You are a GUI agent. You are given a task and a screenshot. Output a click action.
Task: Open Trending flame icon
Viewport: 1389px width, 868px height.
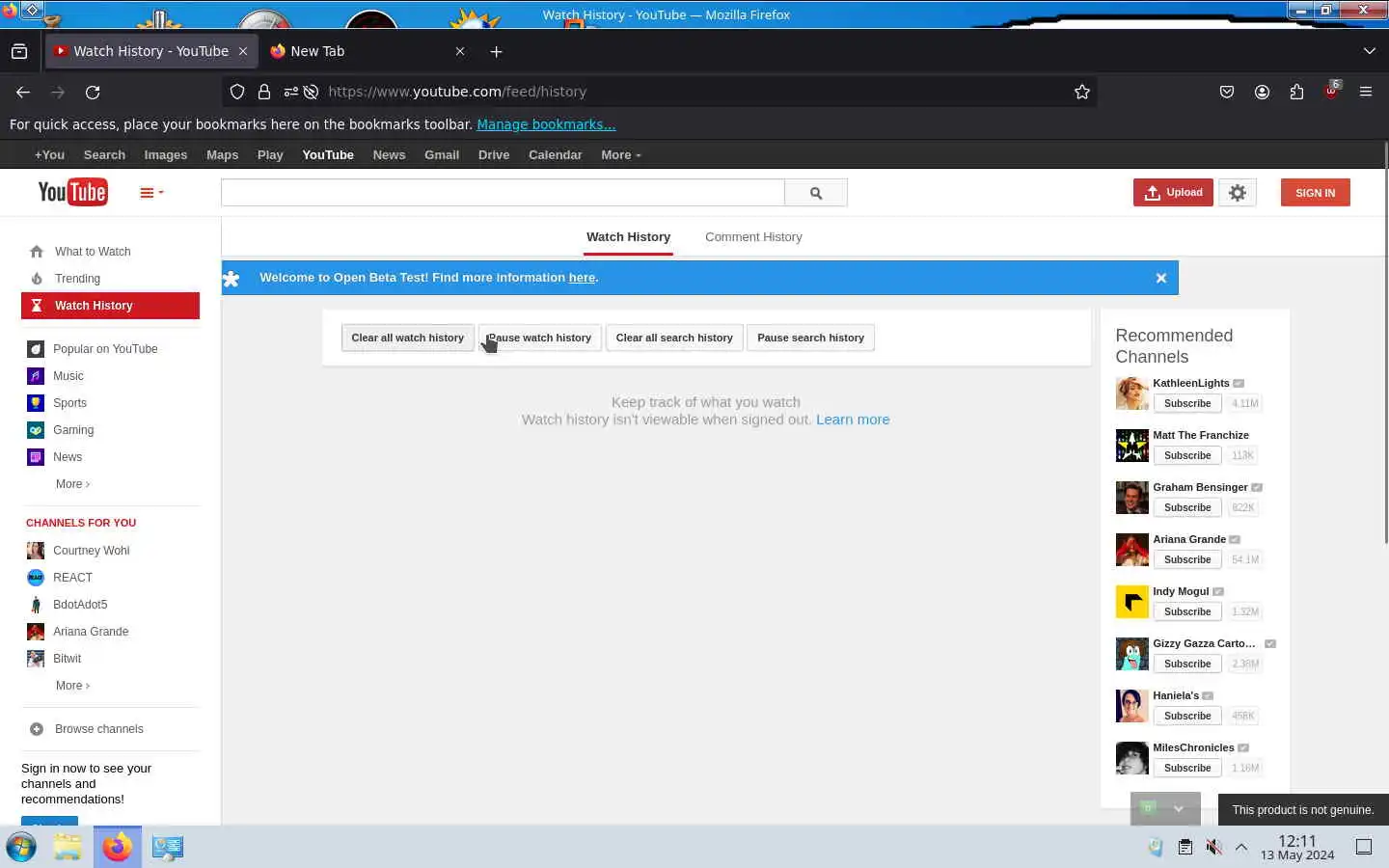(x=37, y=279)
